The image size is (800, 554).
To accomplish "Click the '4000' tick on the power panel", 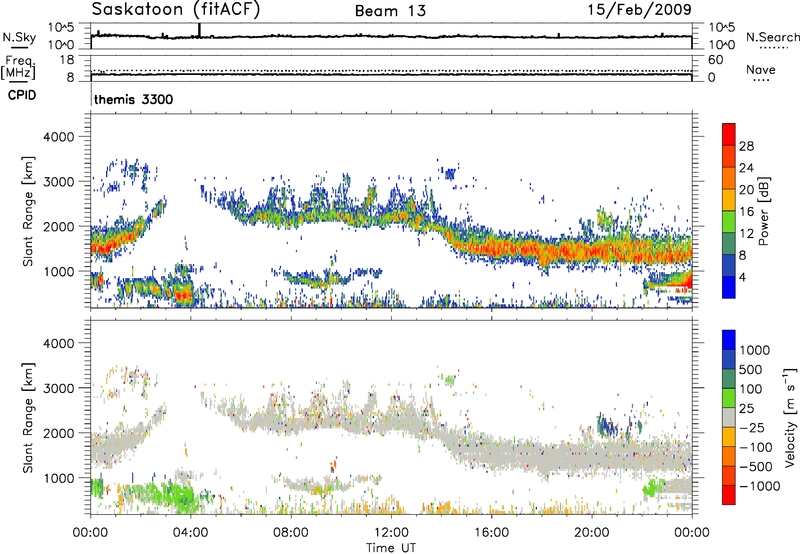I will click(58, 137).
